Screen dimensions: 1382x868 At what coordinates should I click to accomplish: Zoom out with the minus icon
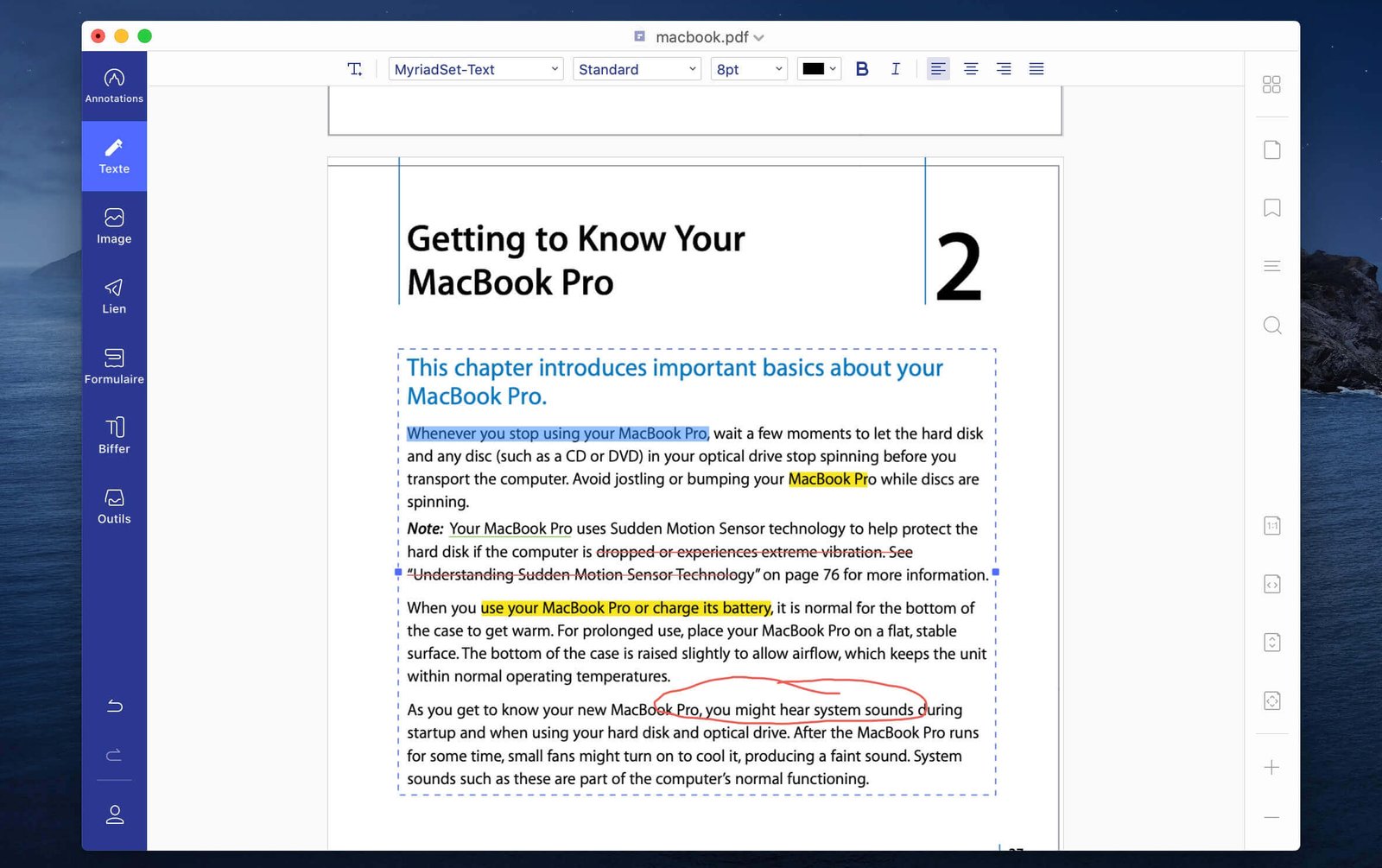[x=1271, y=817]
